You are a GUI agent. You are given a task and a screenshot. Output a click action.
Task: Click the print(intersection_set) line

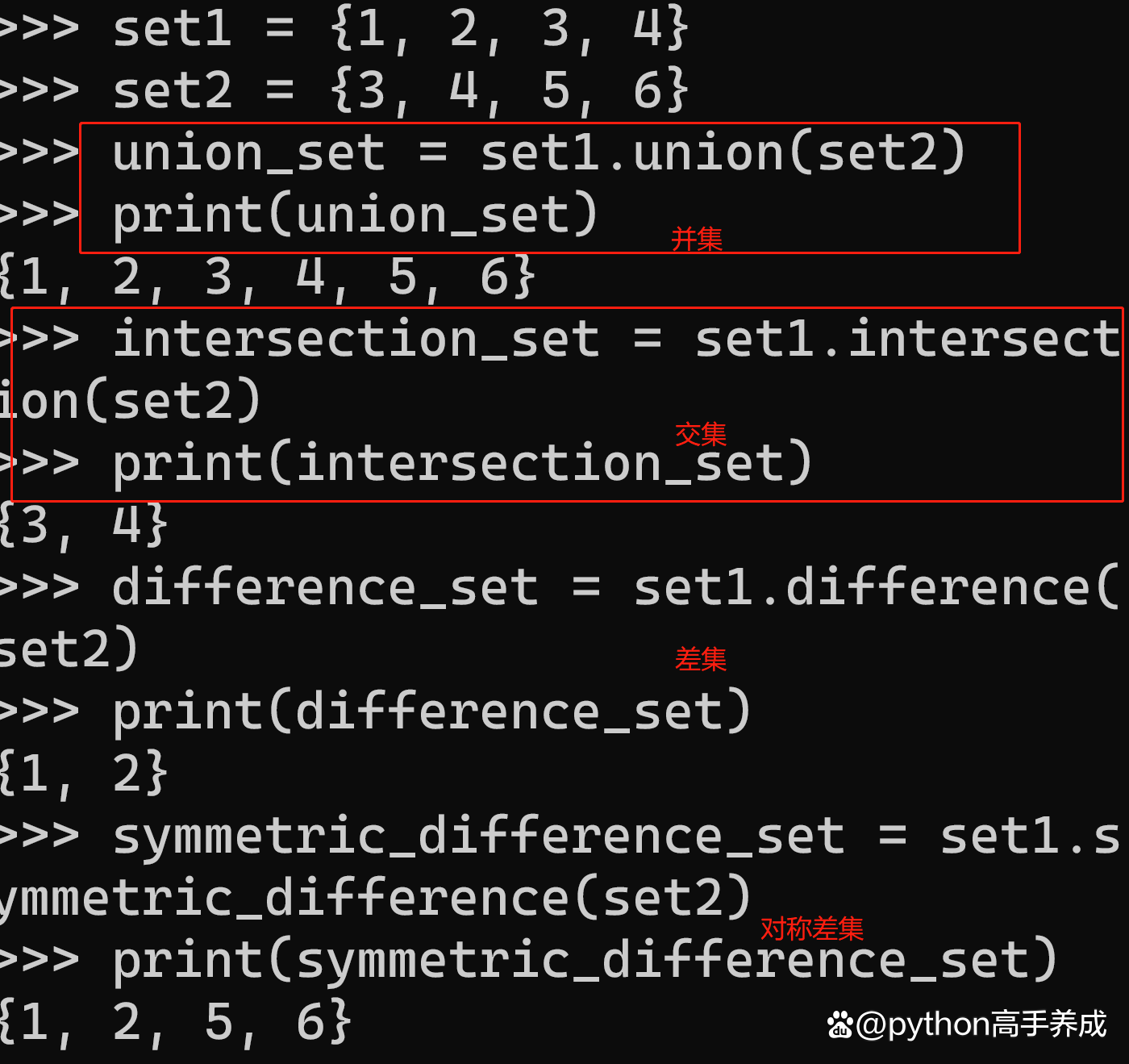pyautogui.click(x=460, y=464)
